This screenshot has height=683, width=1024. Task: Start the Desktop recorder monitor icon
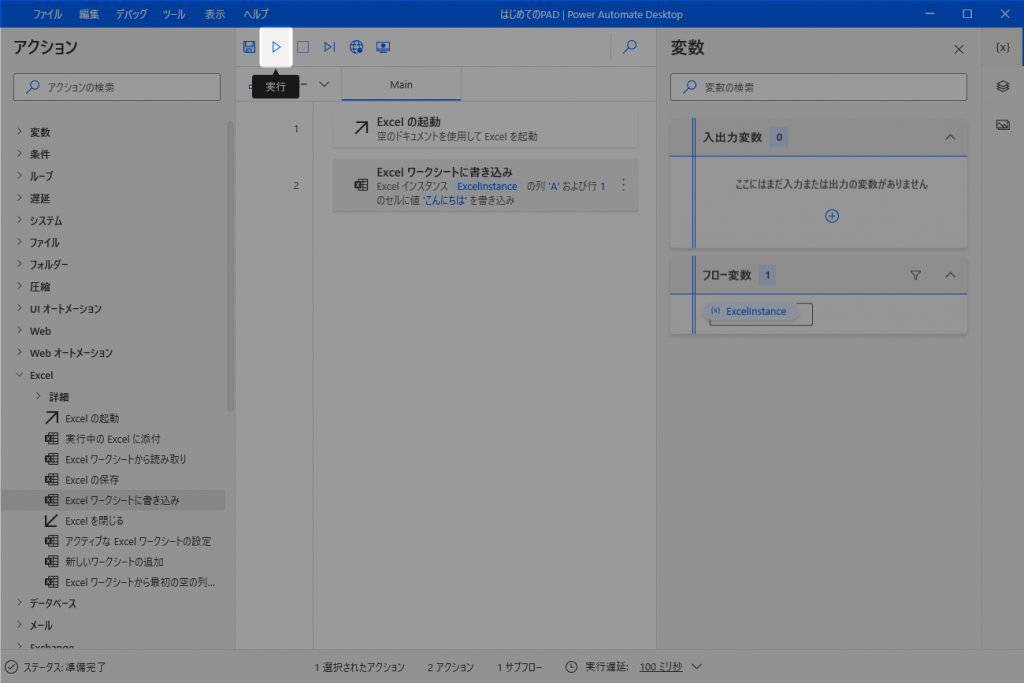click(383, 47)
